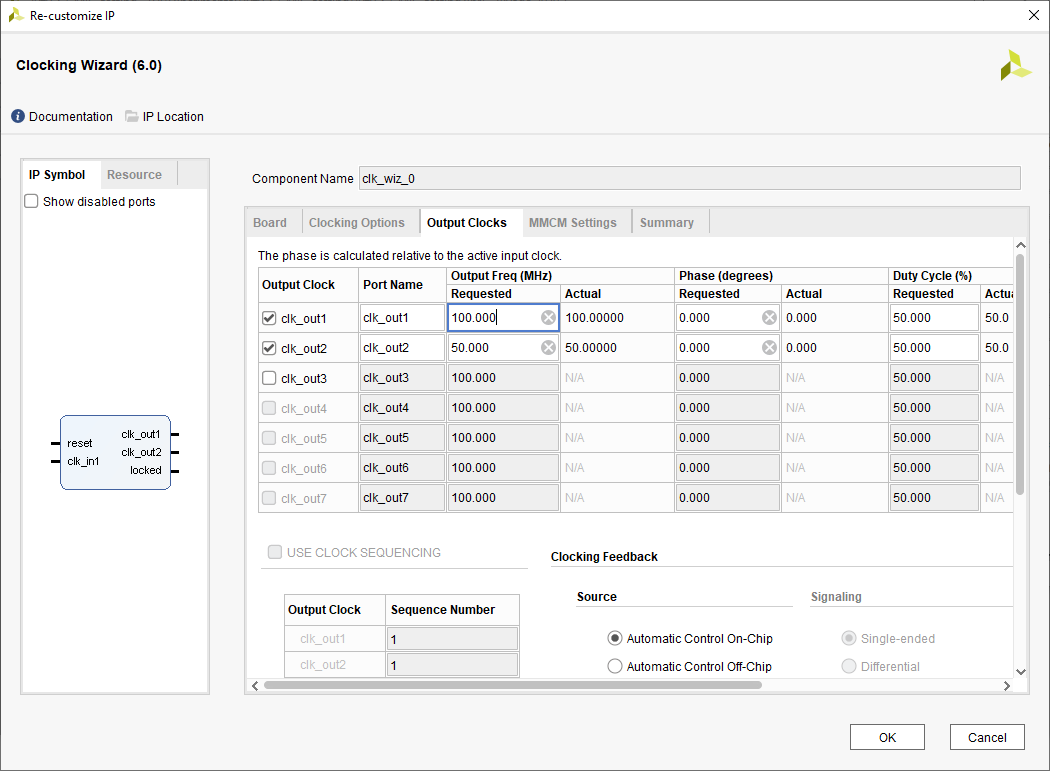
Task: Uncheck the clk_out1 output clock
Action: click(269, 318)
